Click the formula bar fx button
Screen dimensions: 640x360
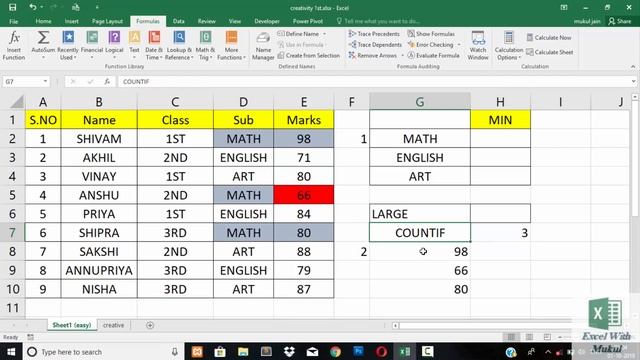tap(107, 82)
